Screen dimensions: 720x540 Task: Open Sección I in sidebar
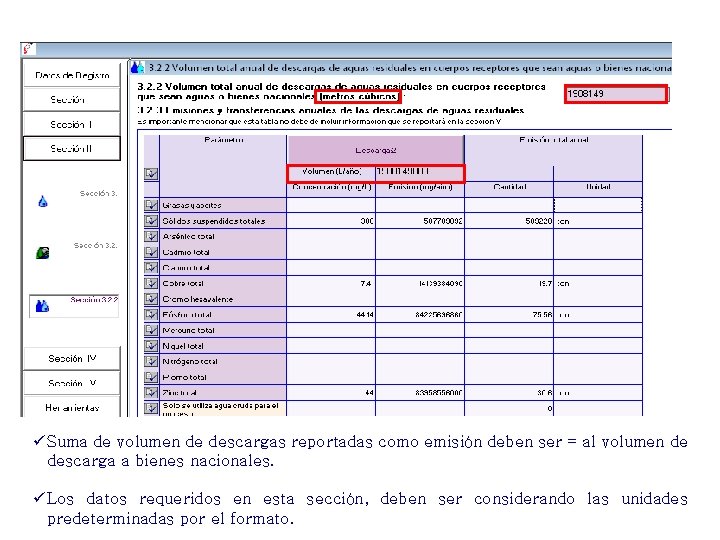[72, 99]
